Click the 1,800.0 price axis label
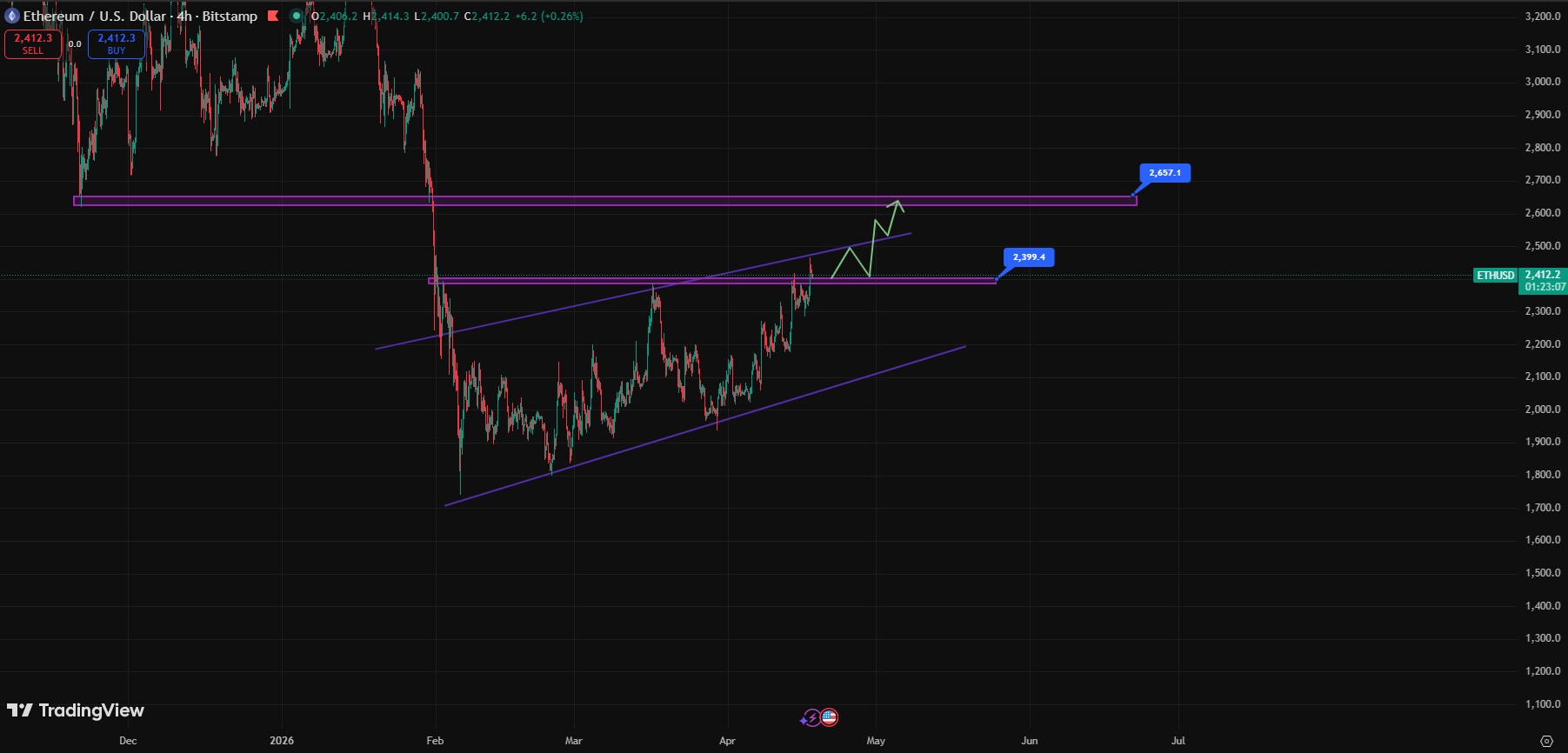This screenshot has height=753, width=1568. [x=1543, y=475]
